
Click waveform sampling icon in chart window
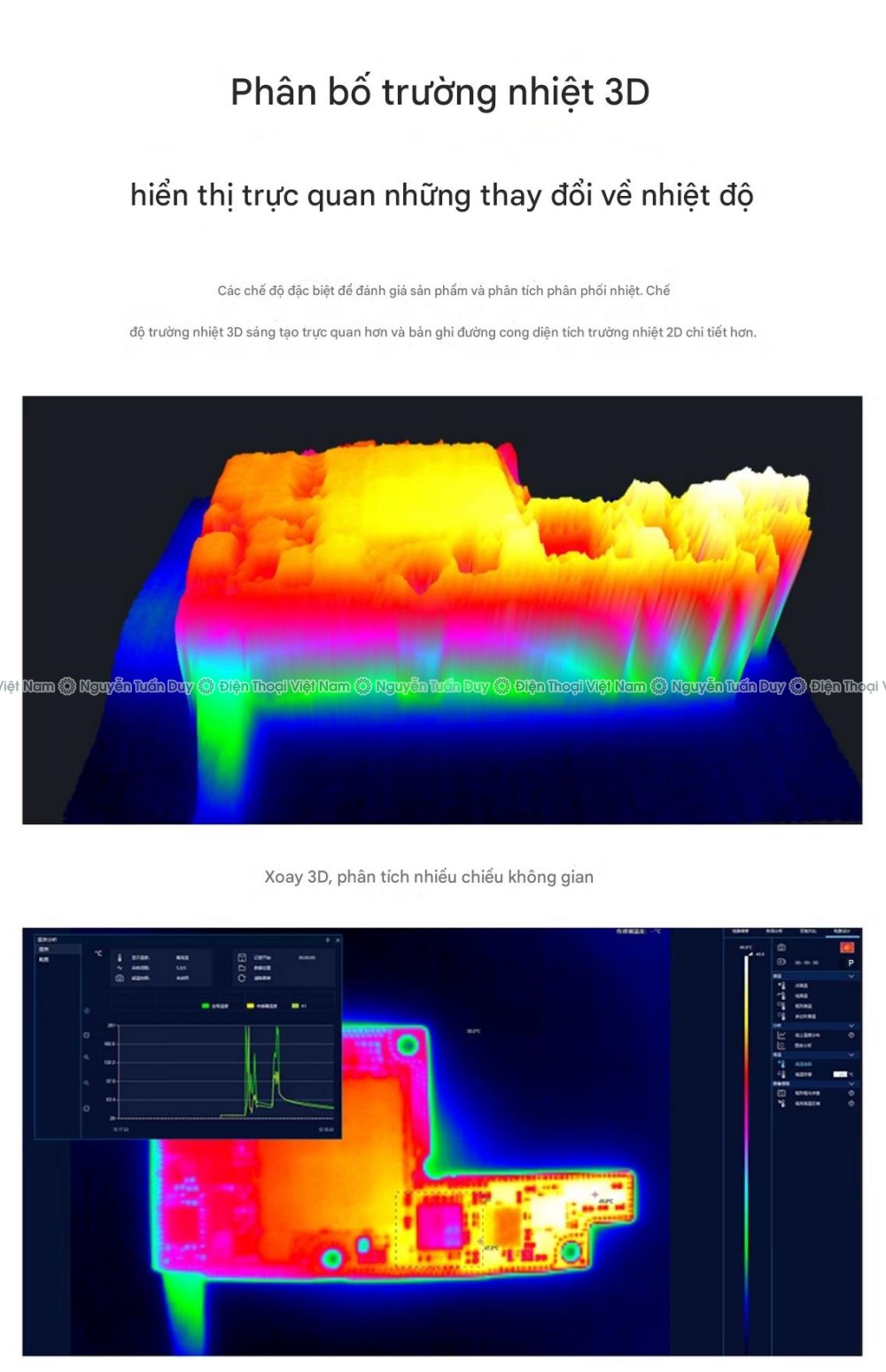click(x=120, y=968)
